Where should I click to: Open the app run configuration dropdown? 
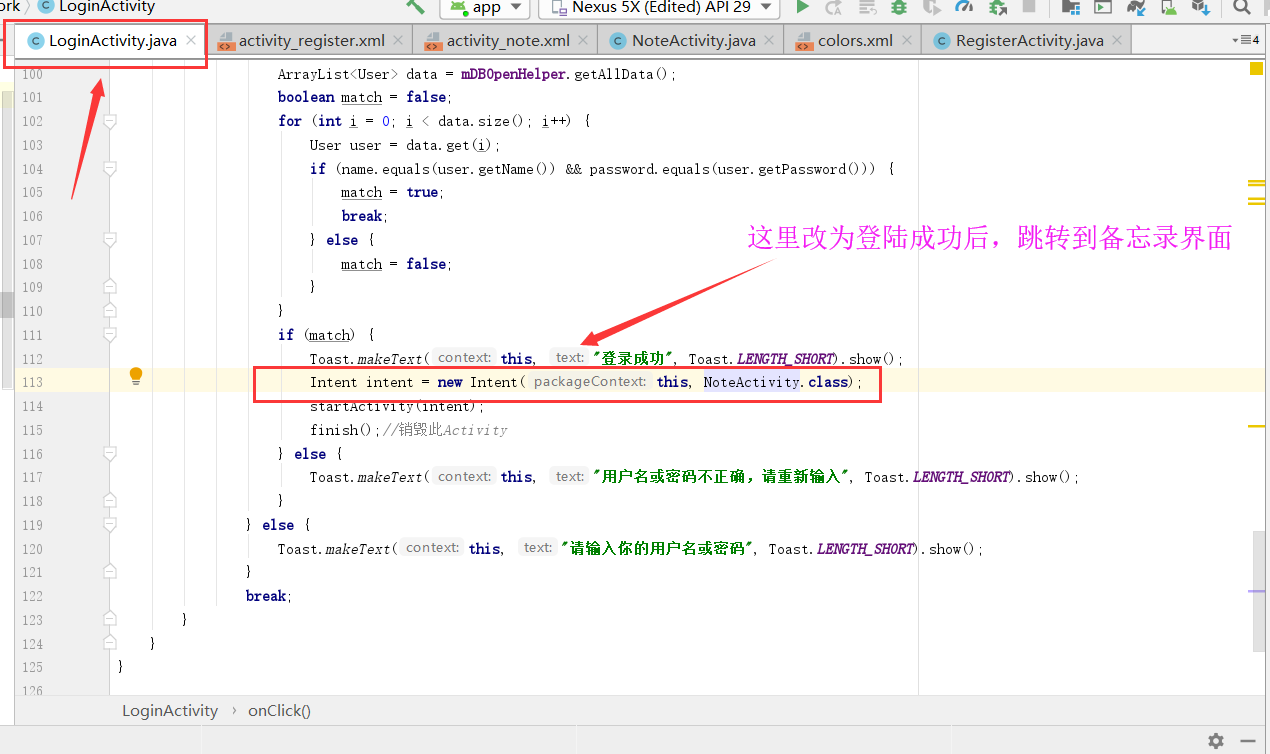click(486, 7)
